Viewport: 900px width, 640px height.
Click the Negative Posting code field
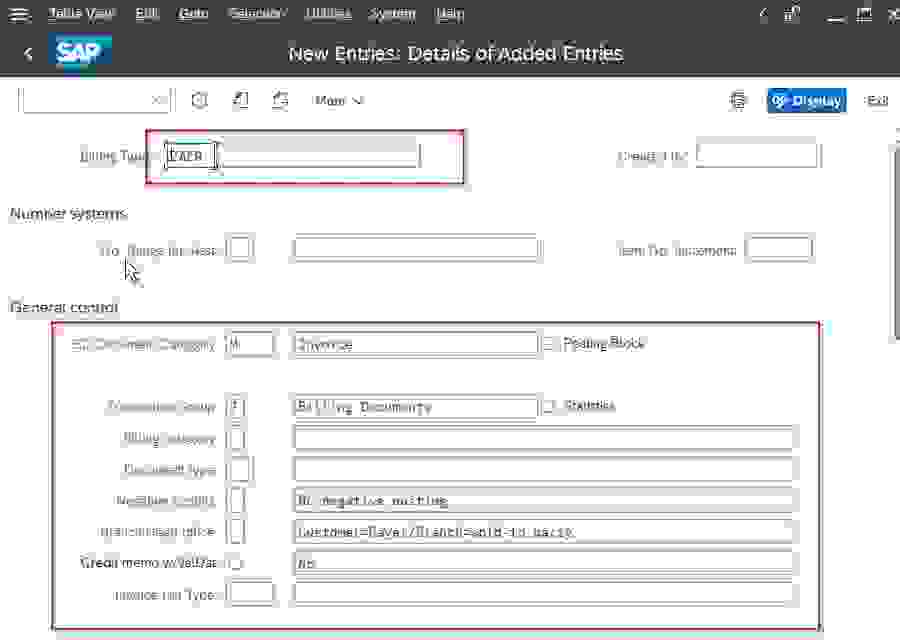(x=235, y=501)
